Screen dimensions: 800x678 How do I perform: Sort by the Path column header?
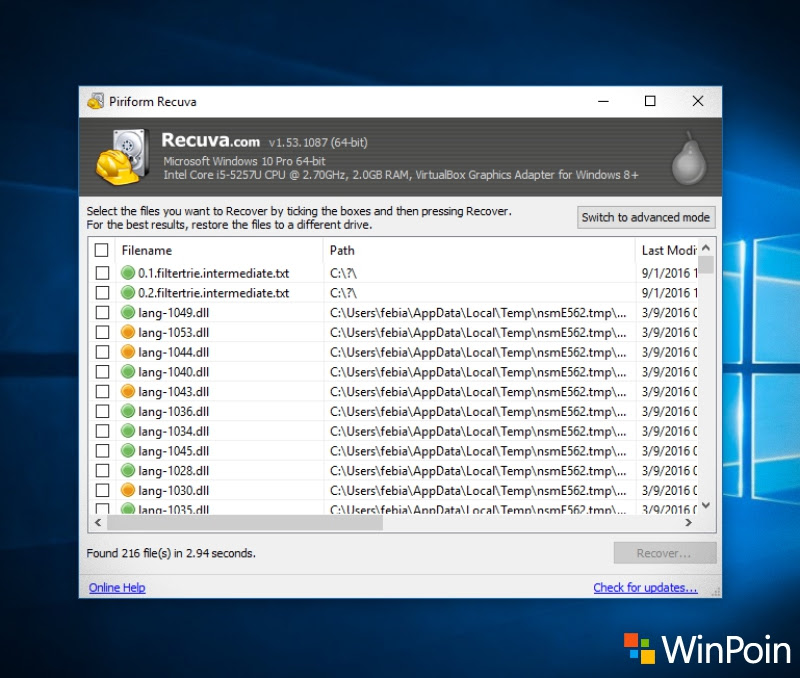479,250
